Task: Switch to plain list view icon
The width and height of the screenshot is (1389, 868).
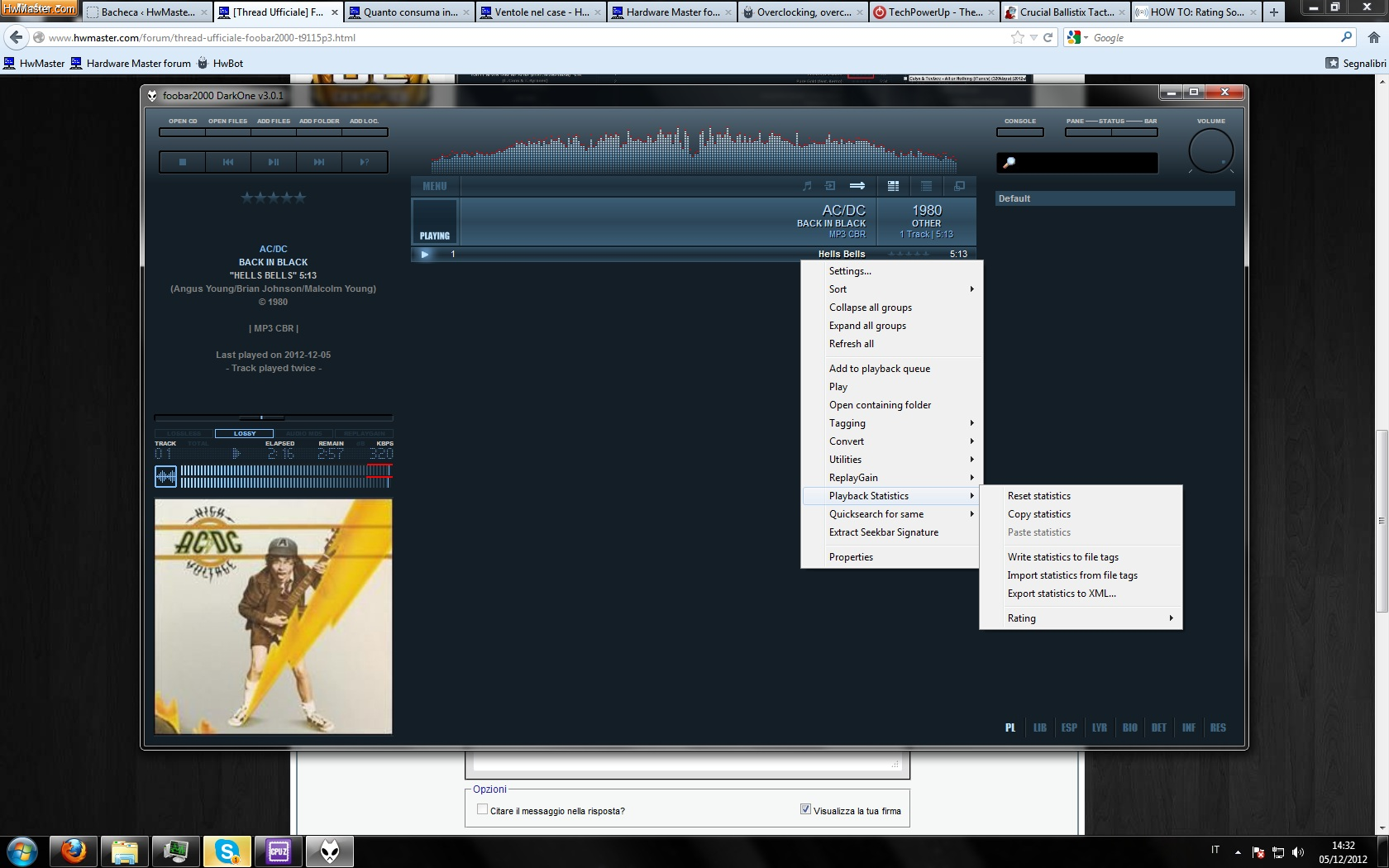Action: (926, 186)
